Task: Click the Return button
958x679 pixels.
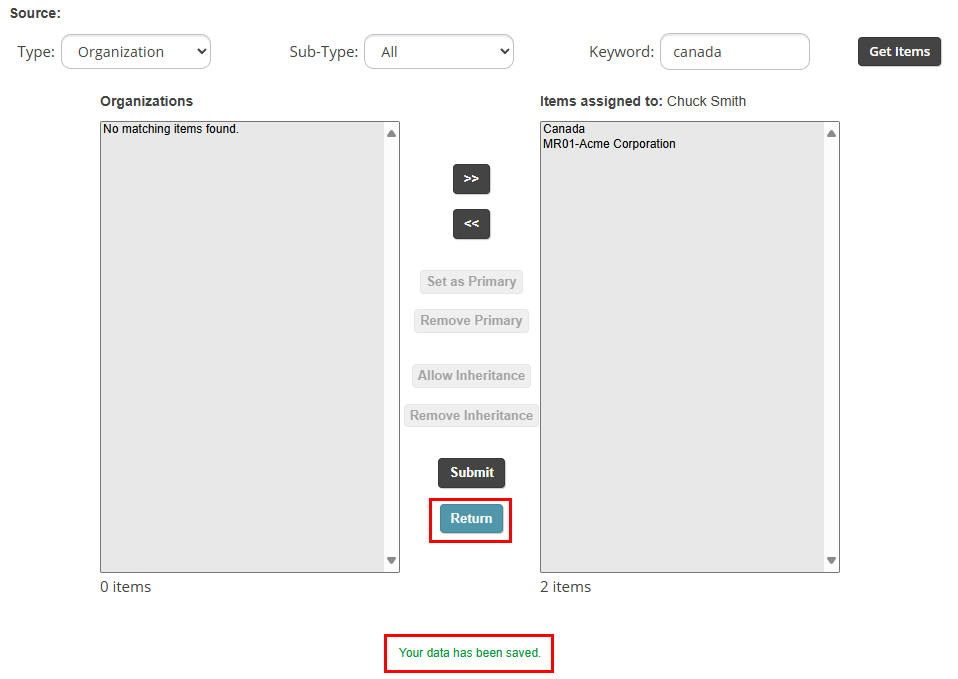Action: (x=471, y=518)
